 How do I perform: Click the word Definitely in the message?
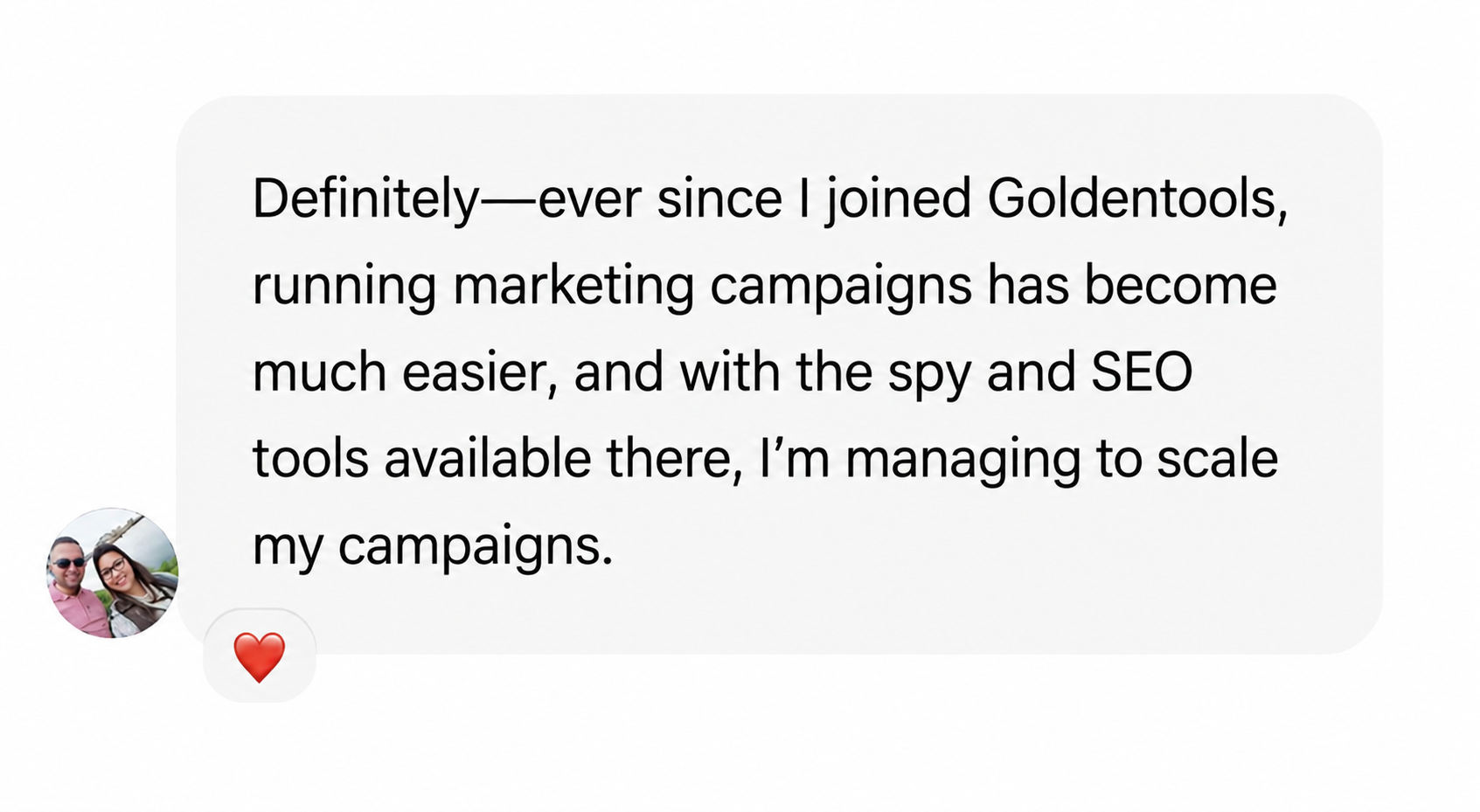pos(365,200)
